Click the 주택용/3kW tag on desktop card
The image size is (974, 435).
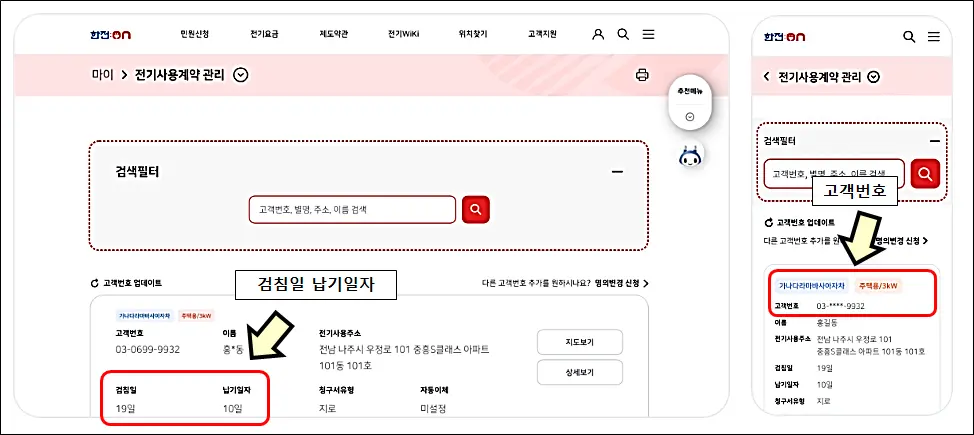tap(196, 316)
